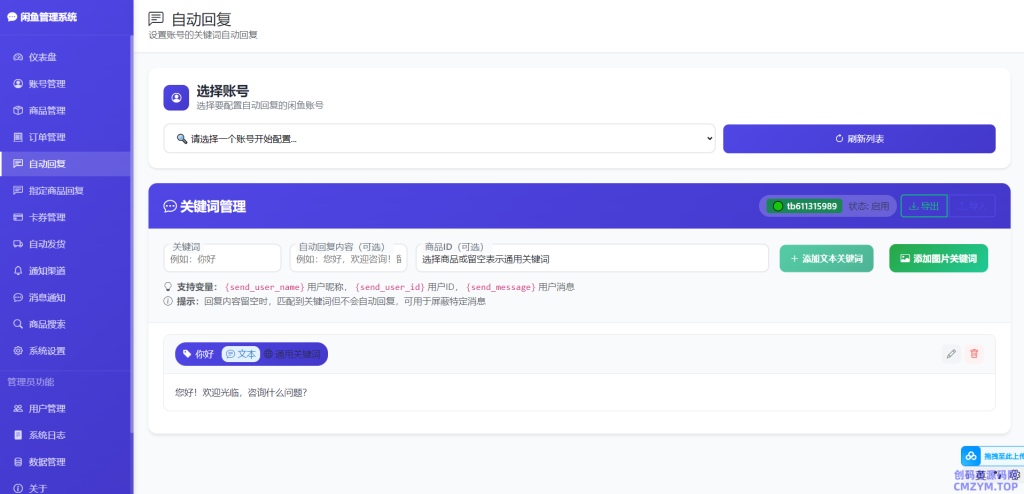Open 系统设置 system settings

point(46,351)
